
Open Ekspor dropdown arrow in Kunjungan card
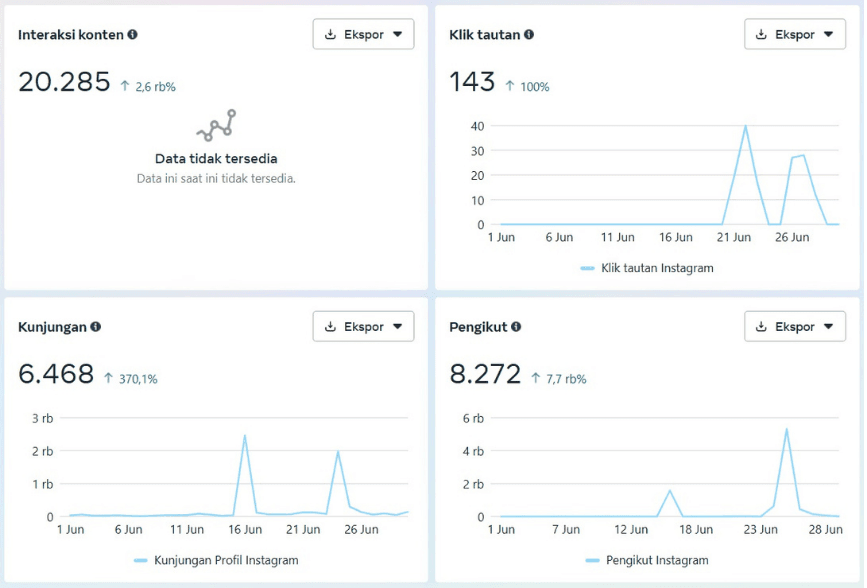click(398, 326)
